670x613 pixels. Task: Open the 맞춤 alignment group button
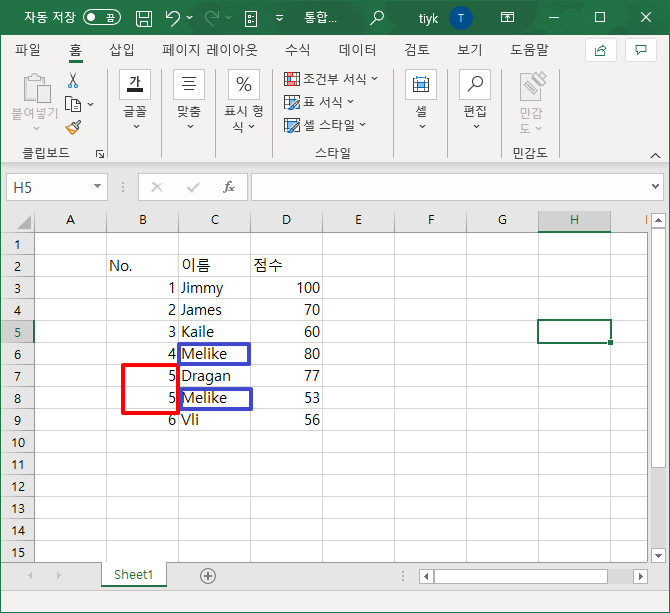coord(189,100)
